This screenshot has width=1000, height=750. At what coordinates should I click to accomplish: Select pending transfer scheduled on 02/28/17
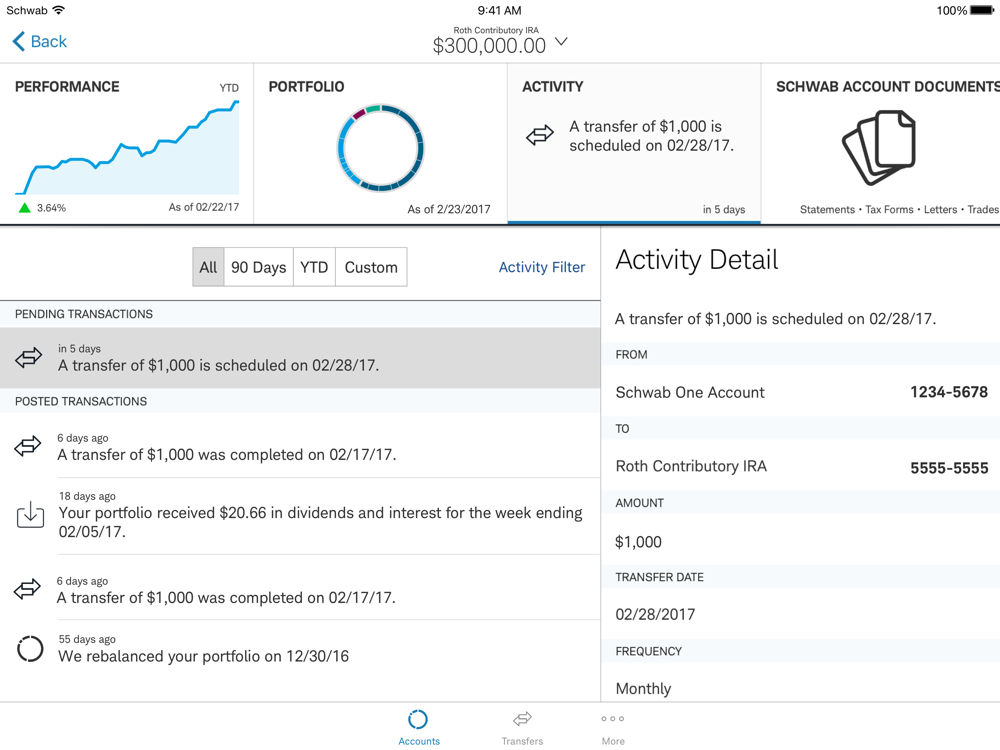pos(300,358)
